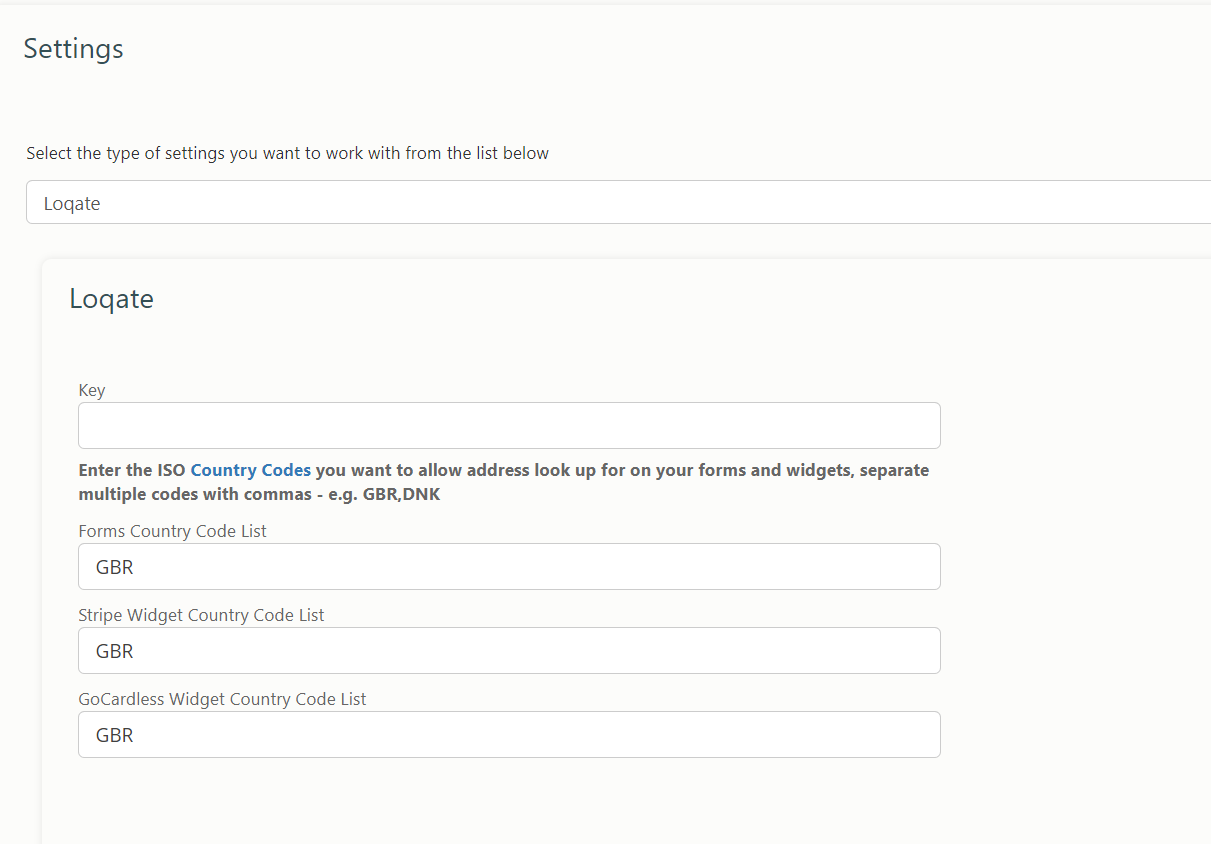Click the 'Select the type of settings' instruction text
Screen dimensions: 1211x844
[x=288, y=153]
